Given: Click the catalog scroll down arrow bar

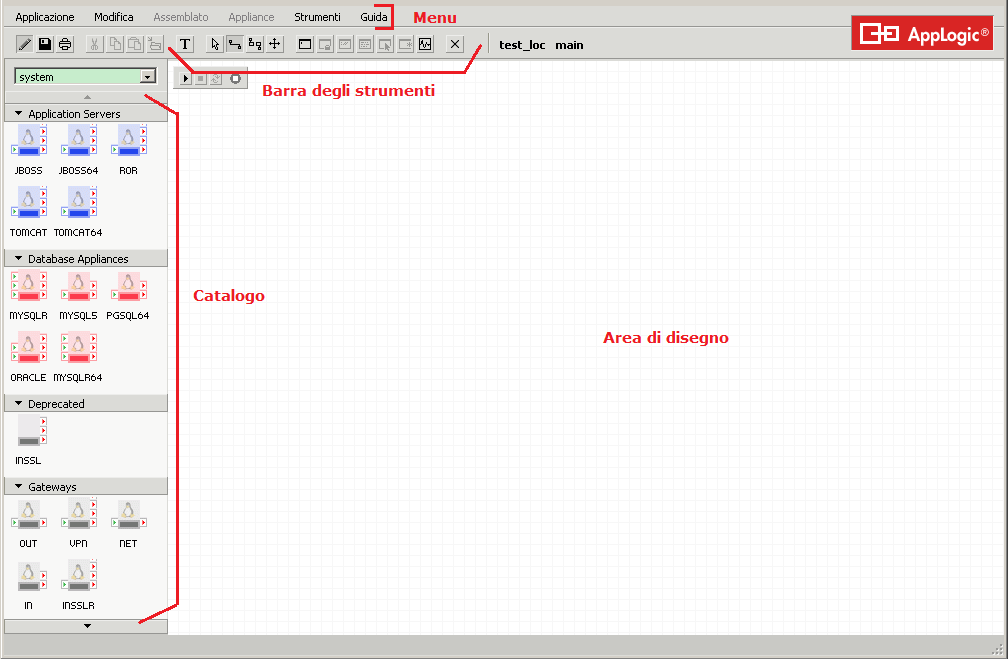Looking at the screenshot, I should (87, 626).
